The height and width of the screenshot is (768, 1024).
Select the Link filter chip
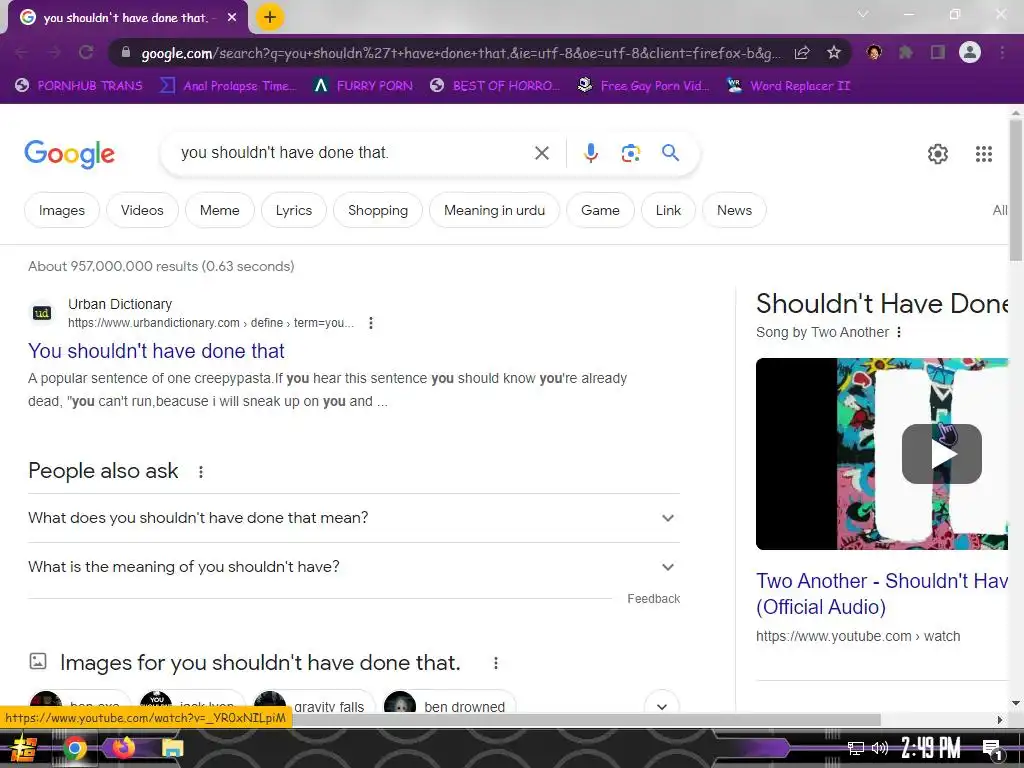click(x=668, y=210)
